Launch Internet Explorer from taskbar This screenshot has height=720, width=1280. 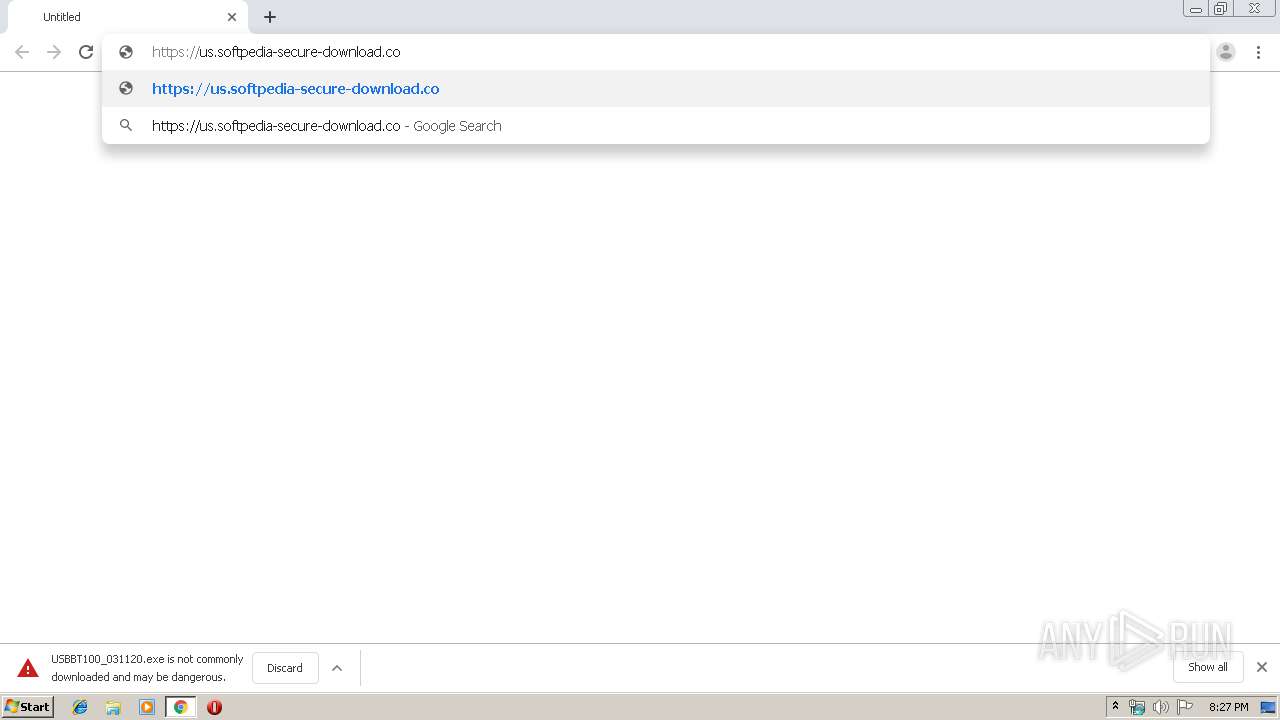(x=80, y=707)
